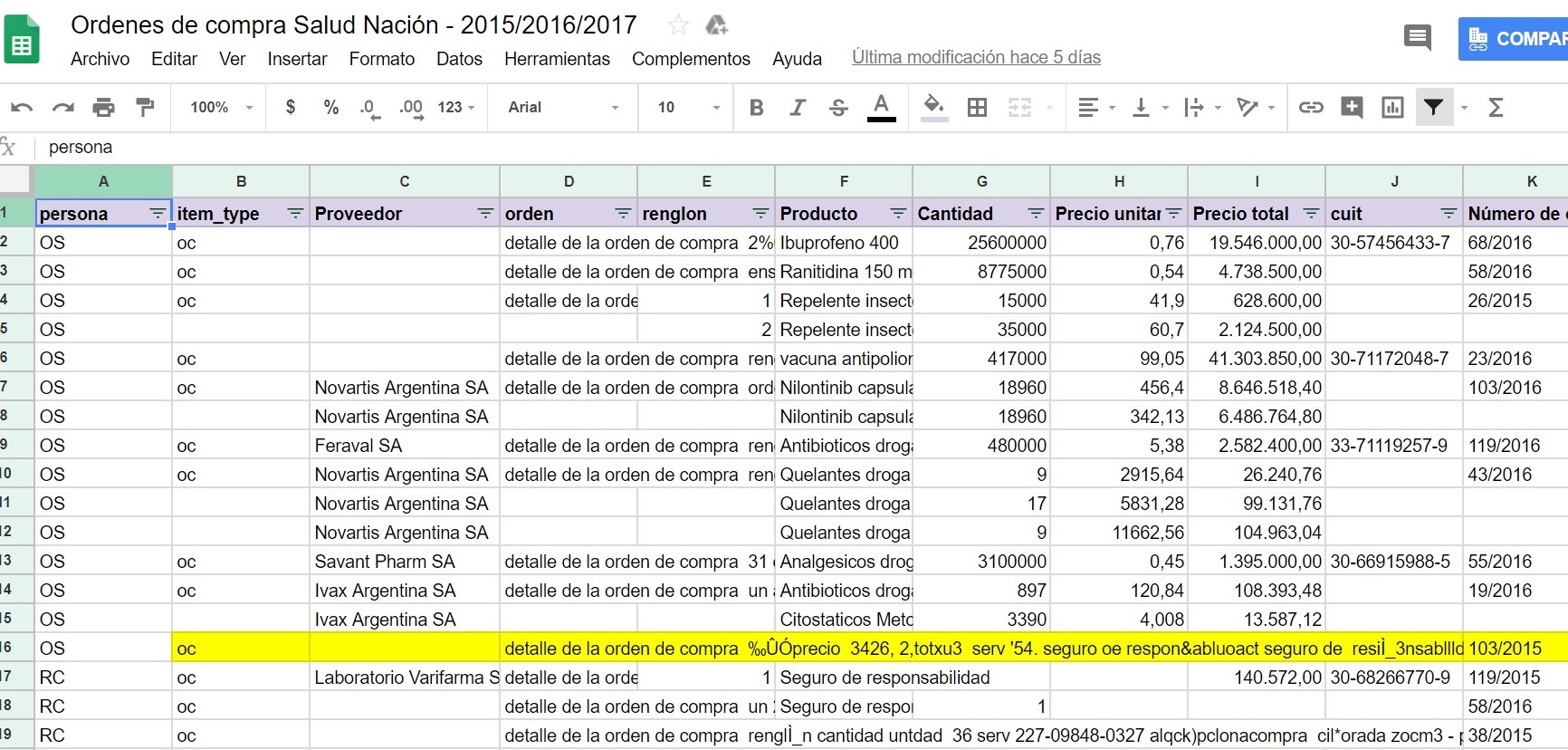Open text wrapping options
This screenshot has height=750, width=1568.
pyautogui.click(x=1202, y=108)
